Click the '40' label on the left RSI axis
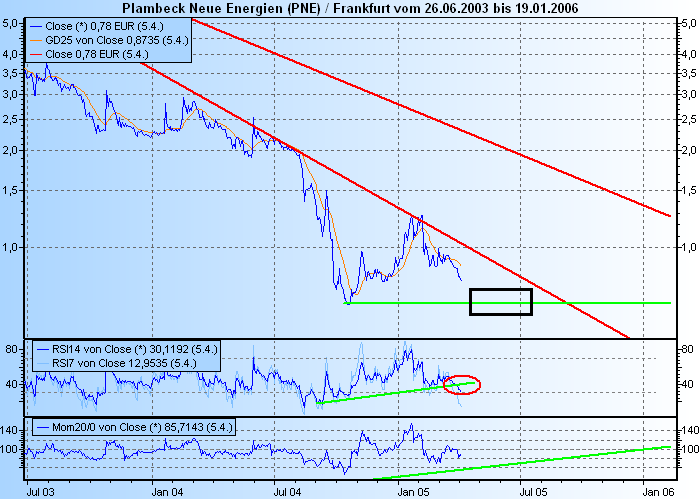The height and width of the screenshot is (500, 700). tap(12, 384)
